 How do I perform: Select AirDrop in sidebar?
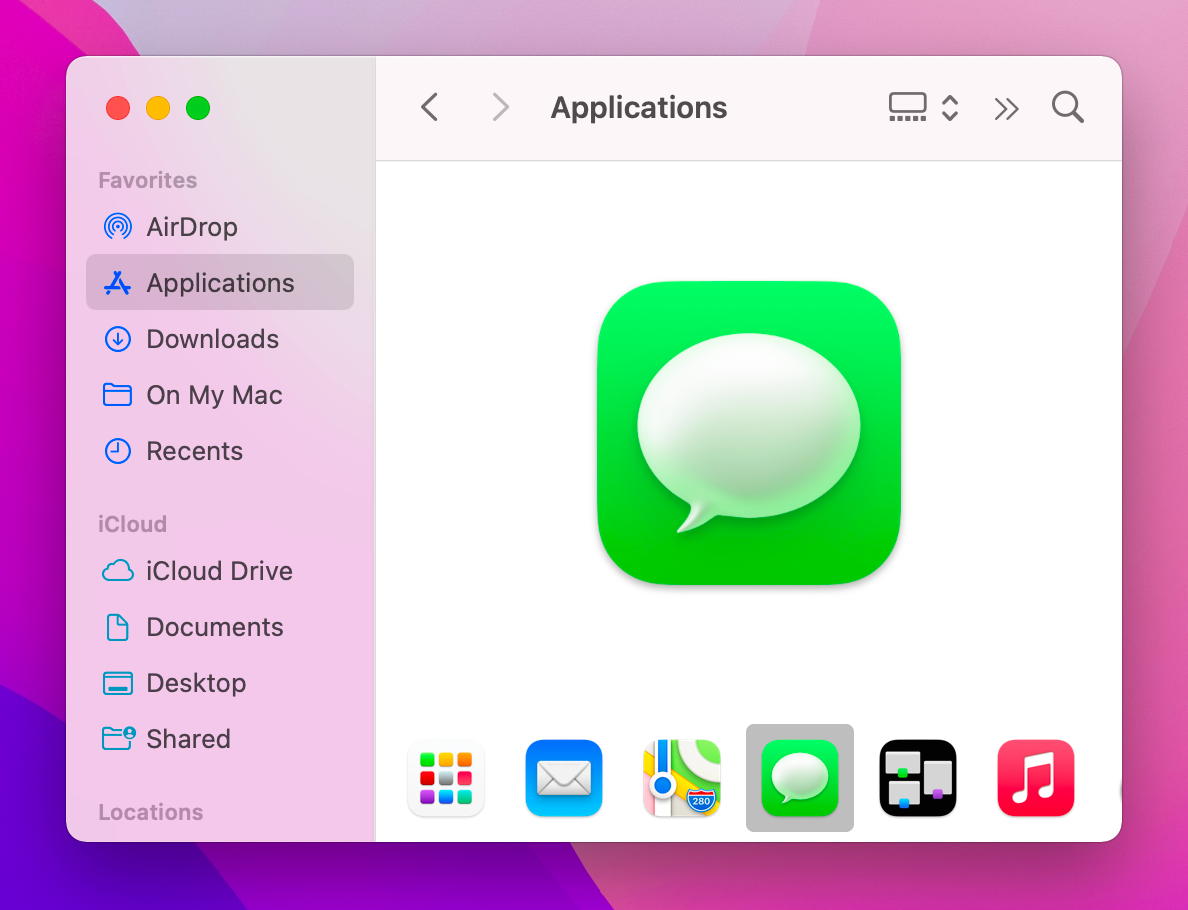coord(220,227)
